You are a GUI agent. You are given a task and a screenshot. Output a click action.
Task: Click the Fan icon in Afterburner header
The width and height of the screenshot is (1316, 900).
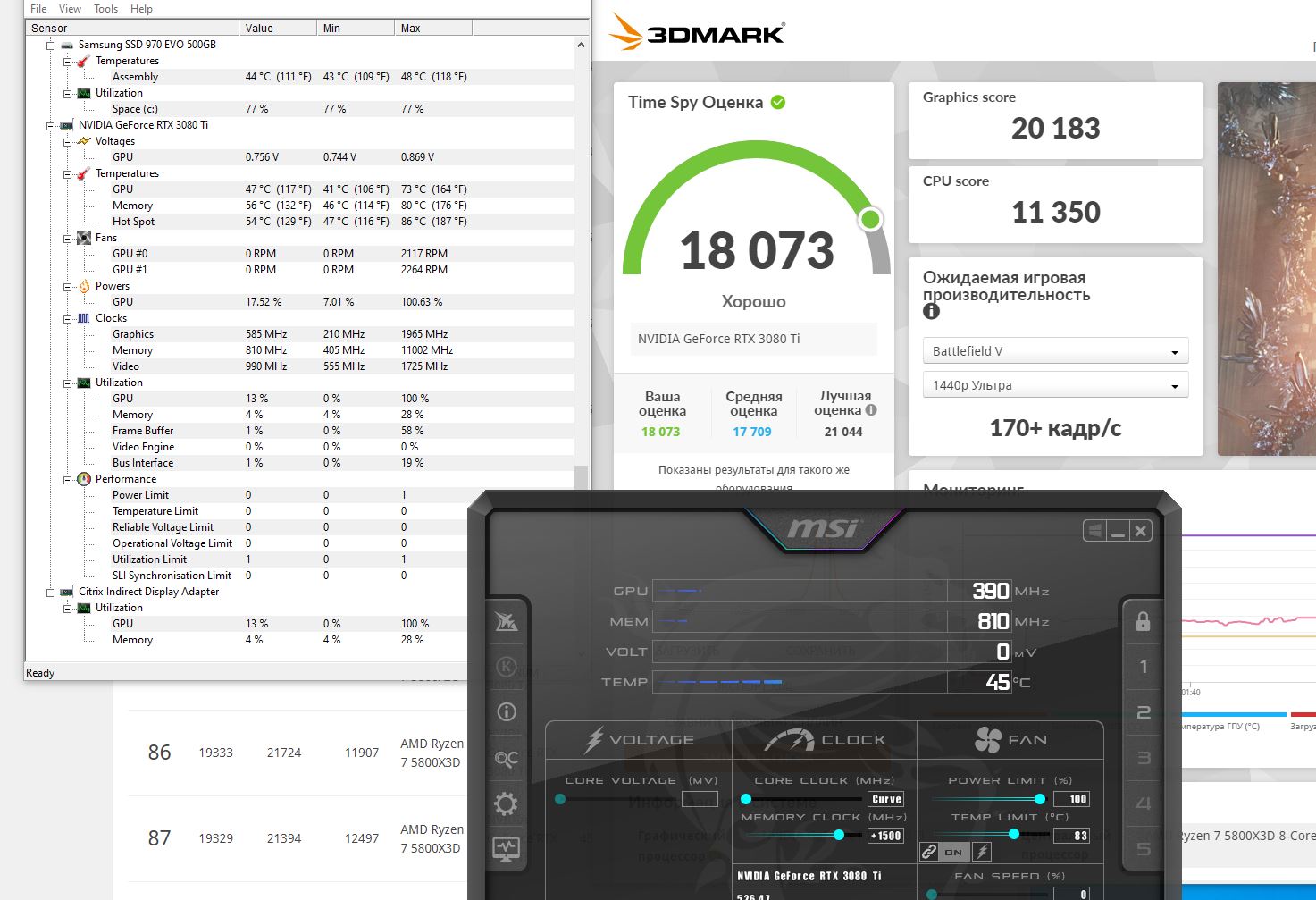988,740
